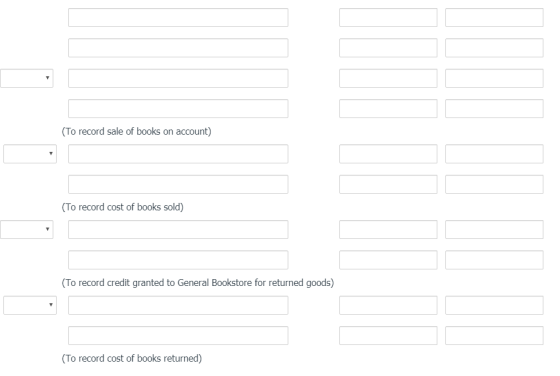Screen dimensions: 560x376
Task: Open the date dropdown for the sale on account entry
Action: pos(27,78)
